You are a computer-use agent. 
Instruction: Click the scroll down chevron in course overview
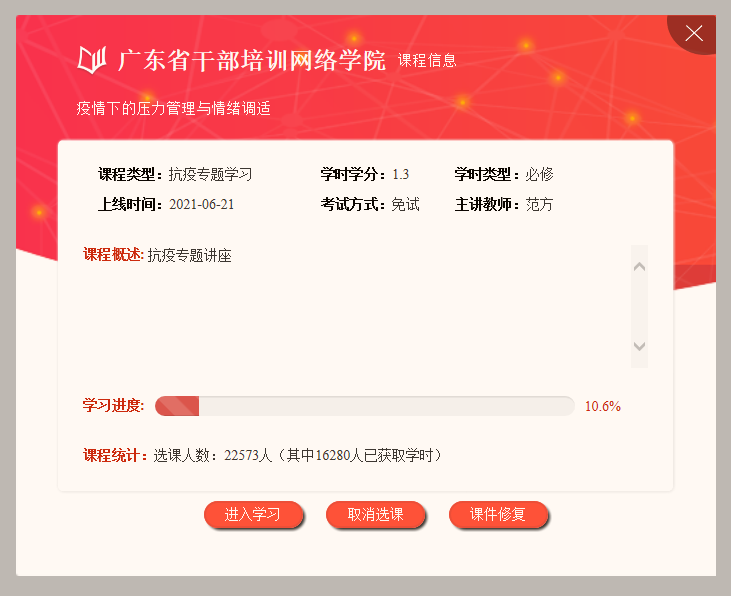coord(639,346)
